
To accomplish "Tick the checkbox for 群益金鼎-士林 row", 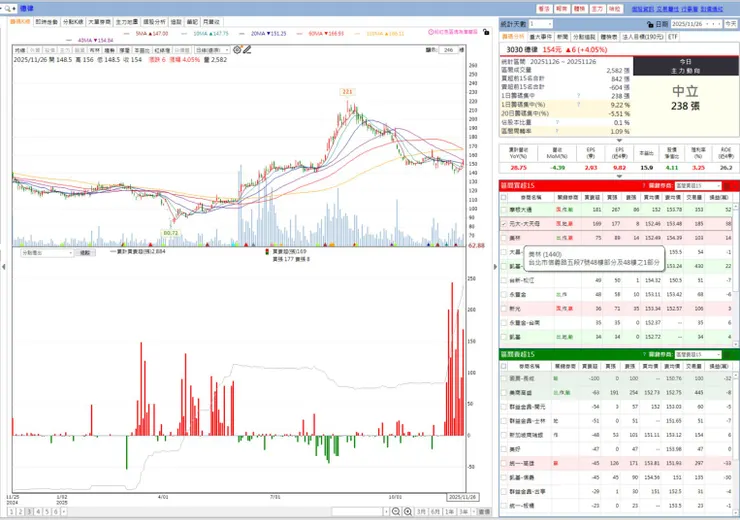I will click(x=504, y=421).
